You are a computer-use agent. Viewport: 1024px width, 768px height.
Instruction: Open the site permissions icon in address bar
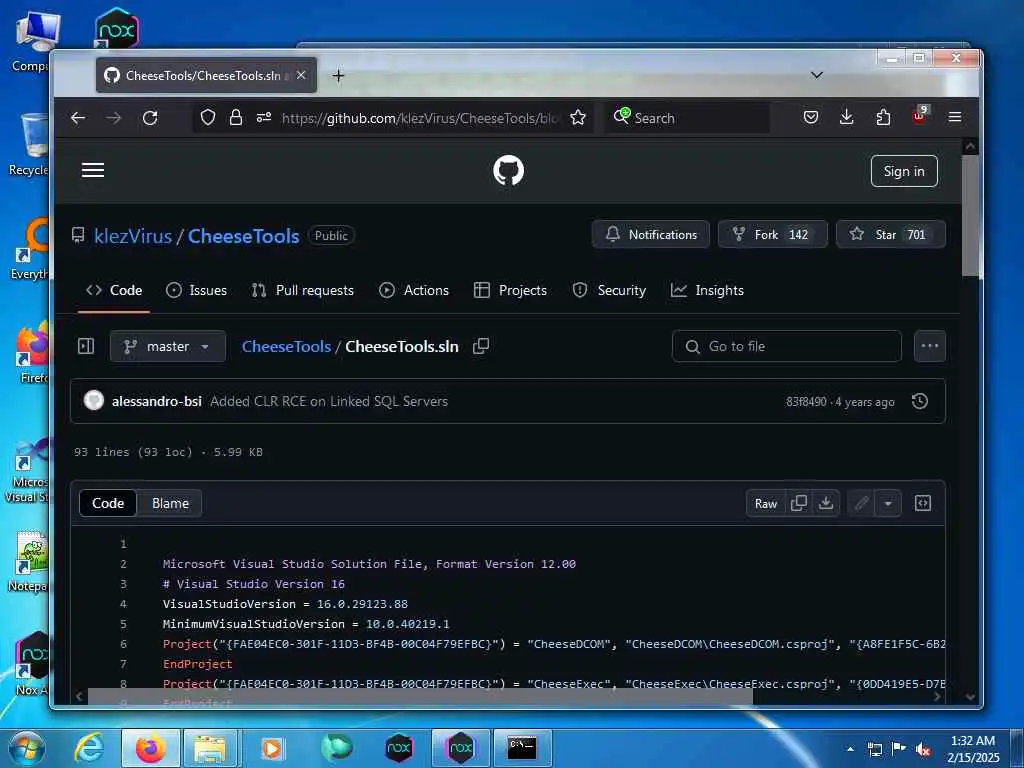tap(264, 118)
